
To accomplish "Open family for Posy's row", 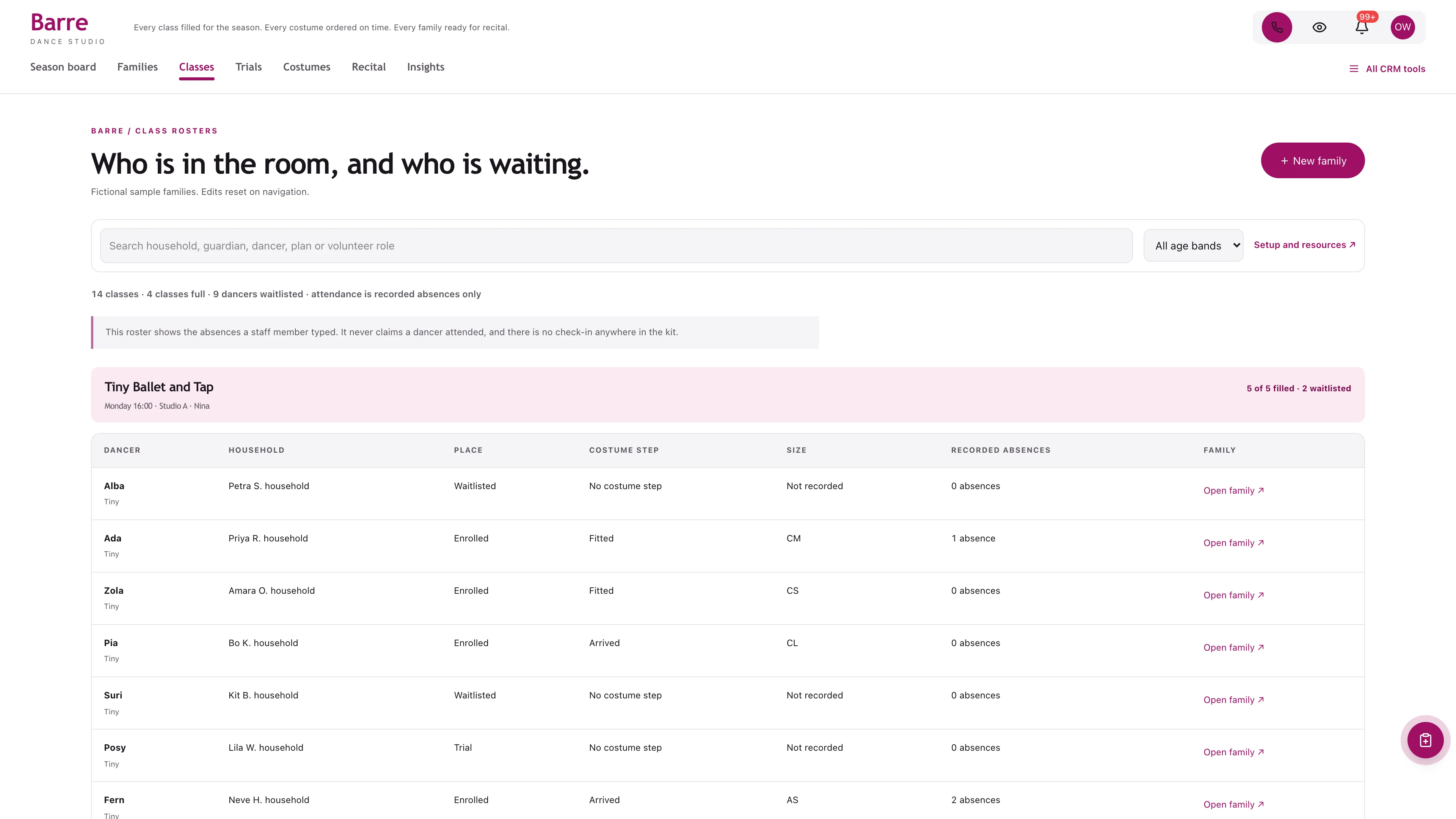I will coord(1233,752).
